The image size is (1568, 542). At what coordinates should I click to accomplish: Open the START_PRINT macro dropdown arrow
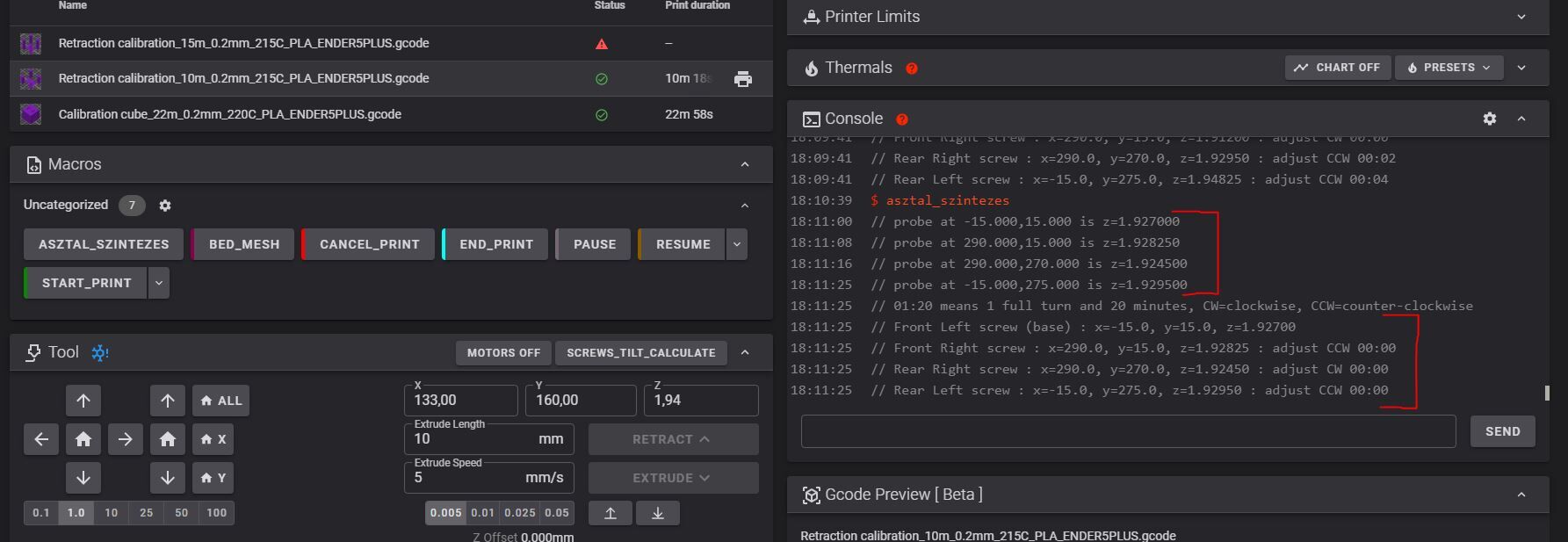158,283
